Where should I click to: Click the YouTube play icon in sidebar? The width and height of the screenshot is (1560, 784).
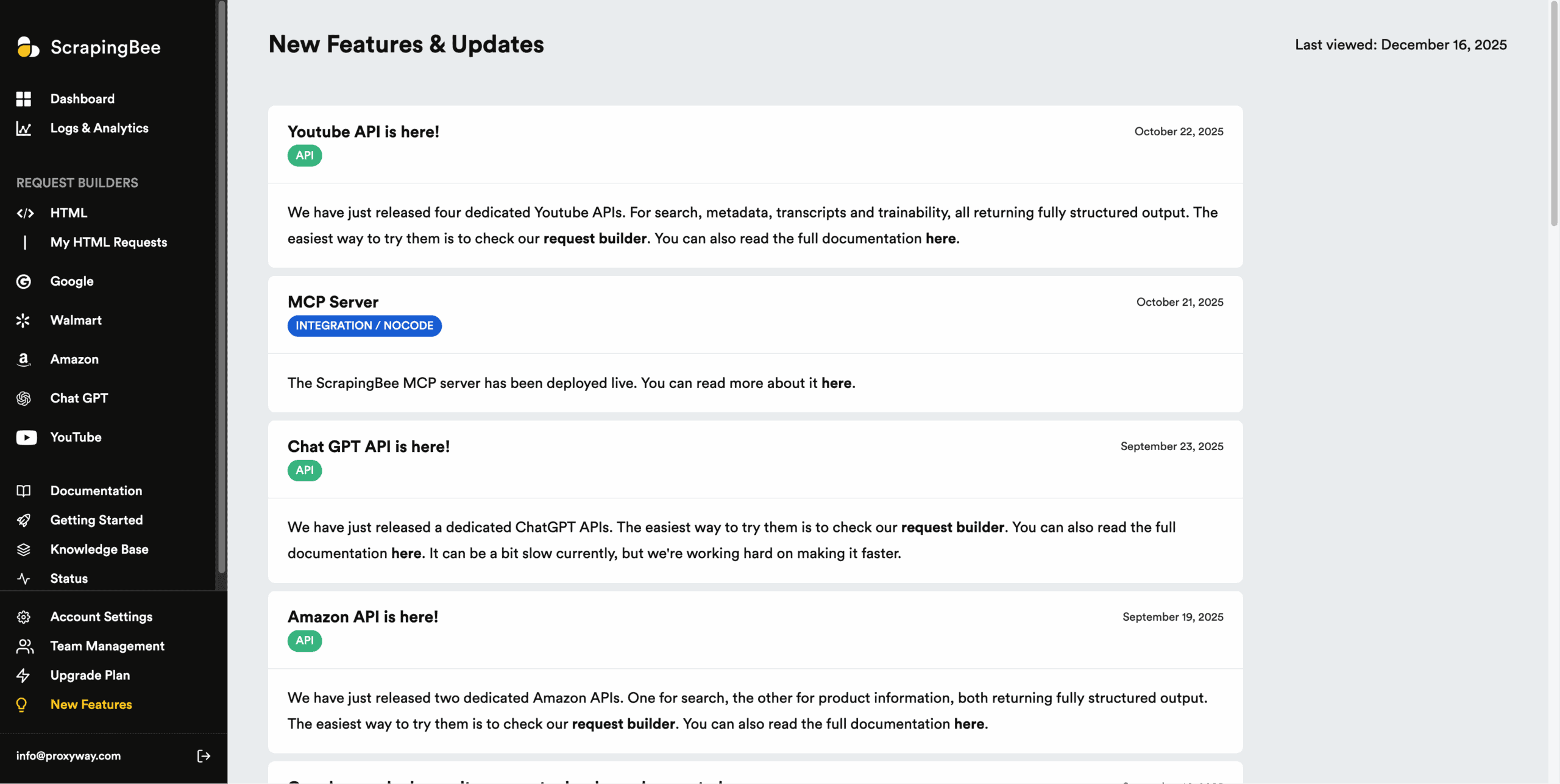click(26, 437)
